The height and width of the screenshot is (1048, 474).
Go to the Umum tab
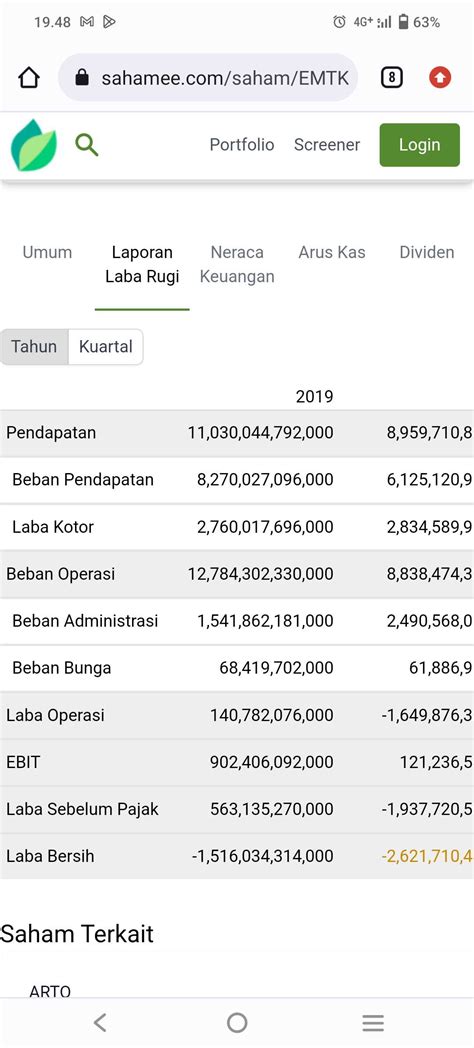[47, 252]
